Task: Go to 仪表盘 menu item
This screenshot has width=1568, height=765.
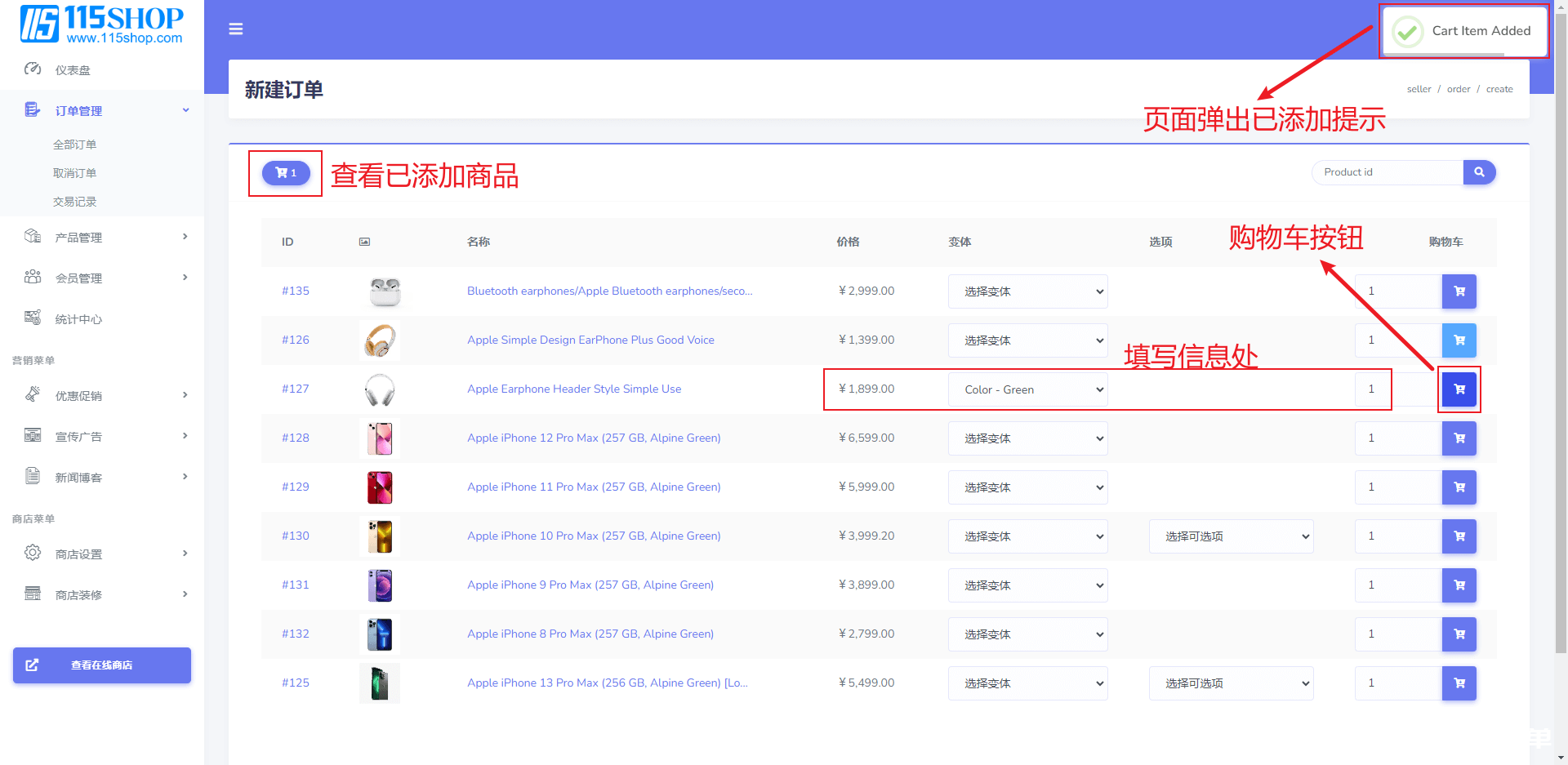Action: [x=73, y=70]
